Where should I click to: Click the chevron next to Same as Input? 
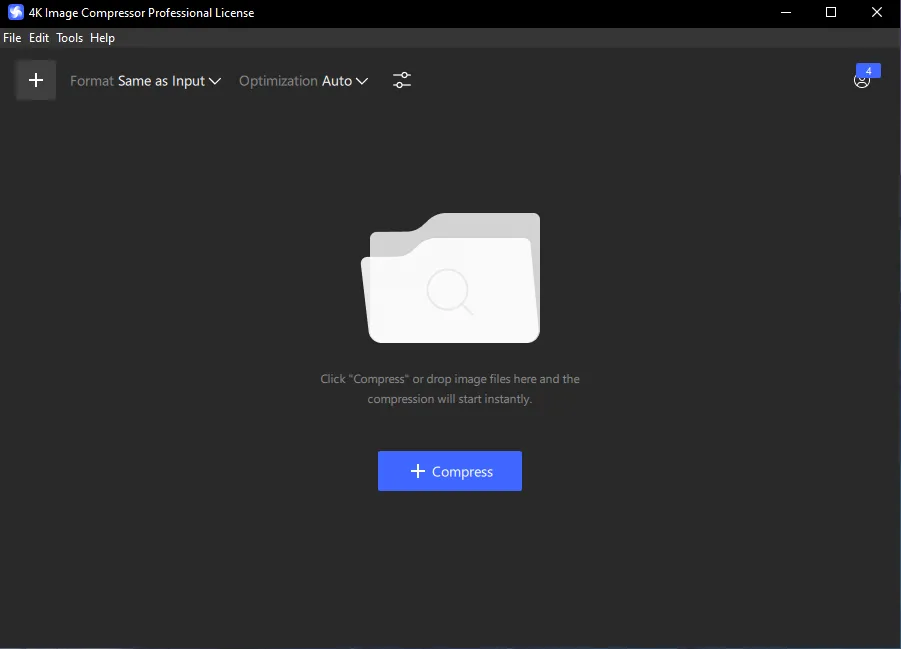(215, 82)
